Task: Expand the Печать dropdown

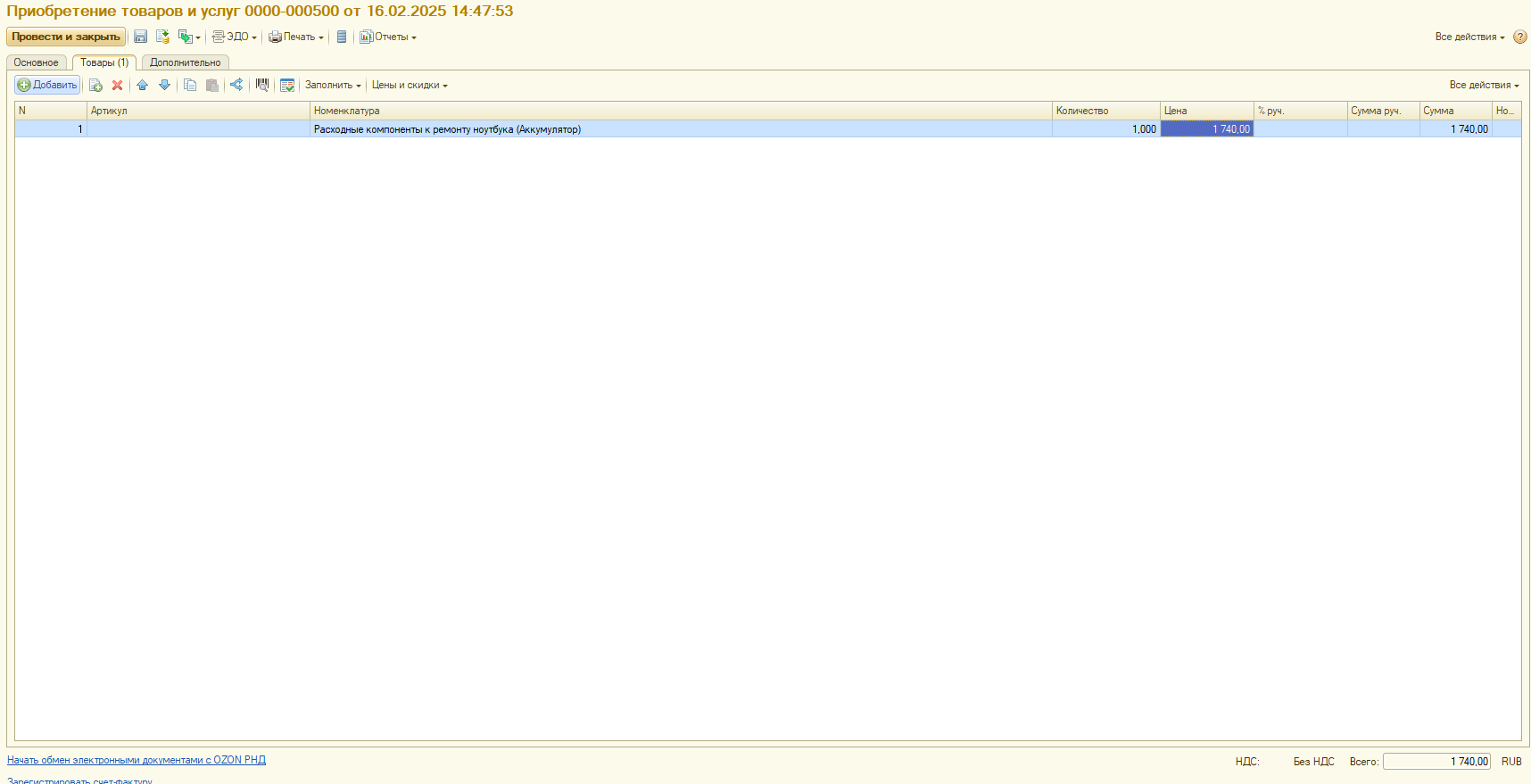Action: [296, 37]
